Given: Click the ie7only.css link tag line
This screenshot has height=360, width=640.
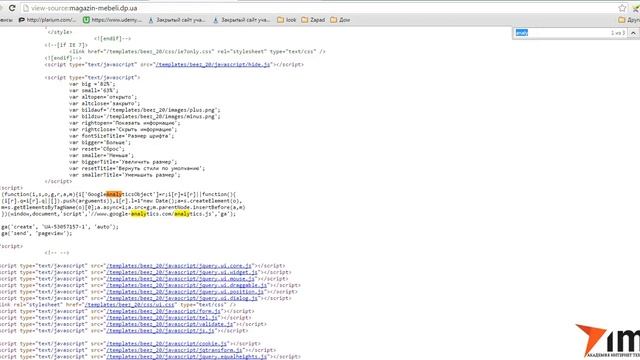Looking at the screenshot, I should (x=197, y=51).
